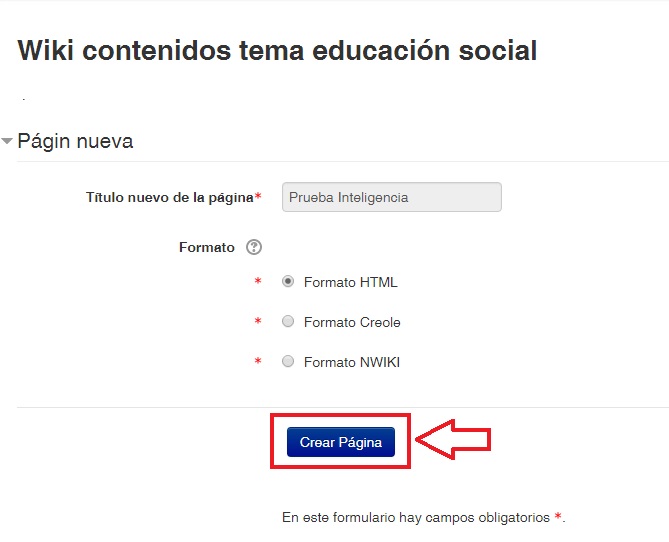Click the Título nuevo de la página label
This screenshot has height=542, width=669.
point(169,197)
